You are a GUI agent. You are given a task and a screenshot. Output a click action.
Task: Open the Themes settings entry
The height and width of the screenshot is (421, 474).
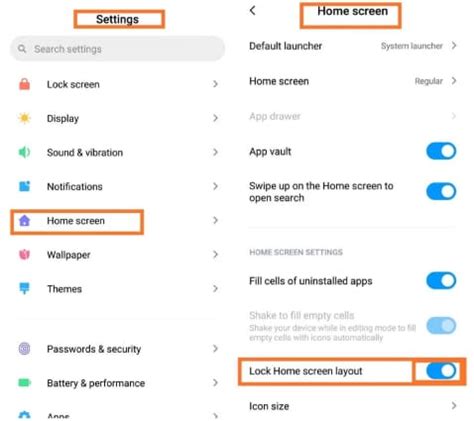pyautogui.click(x=118, y=289)
